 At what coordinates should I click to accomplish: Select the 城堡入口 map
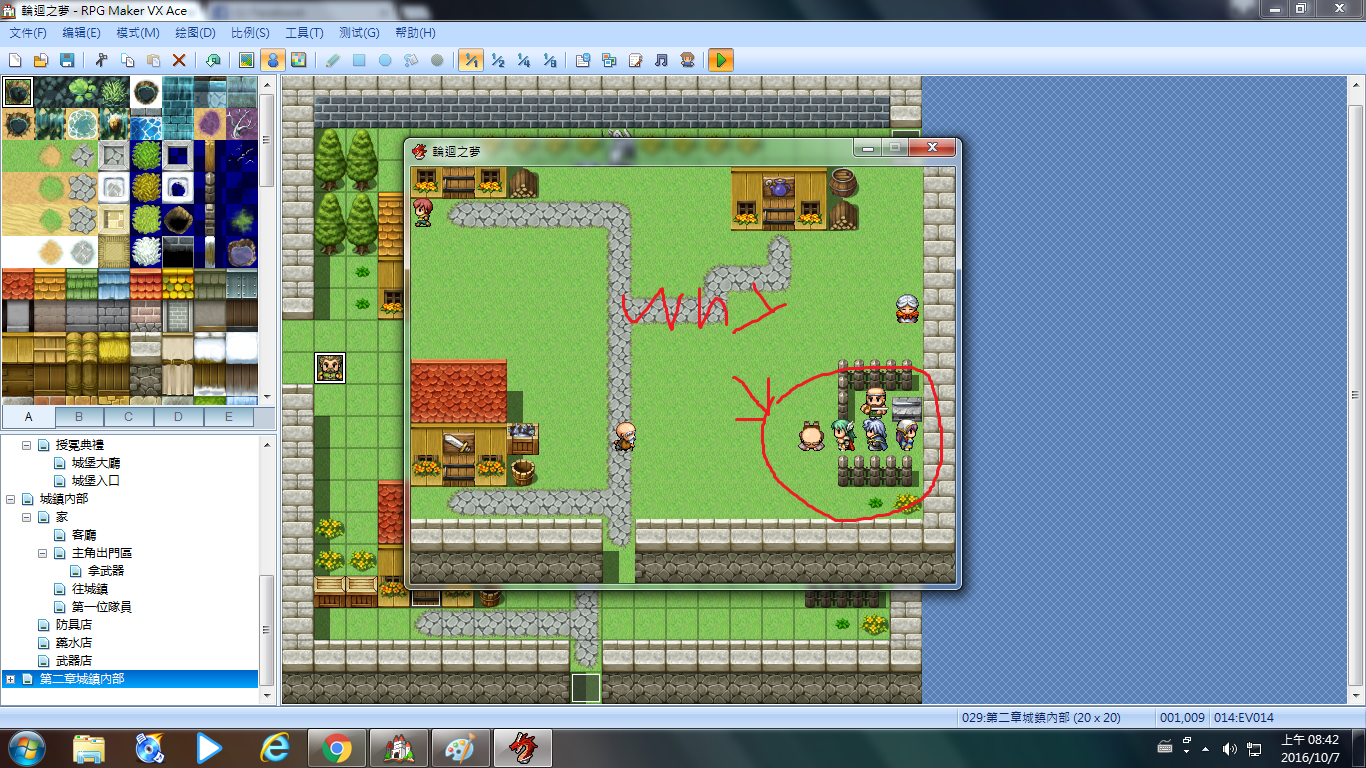(96, 481)
